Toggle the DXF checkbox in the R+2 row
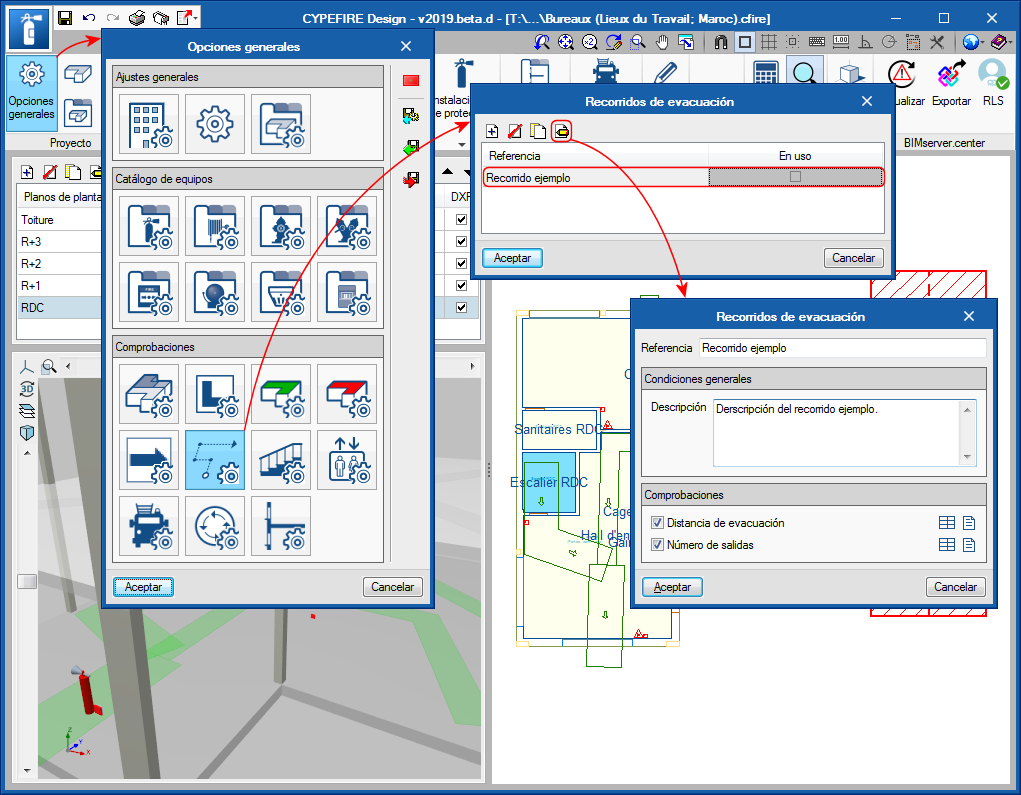The height and width of the screenshot is (795, 1021). [x=462, y=264]
